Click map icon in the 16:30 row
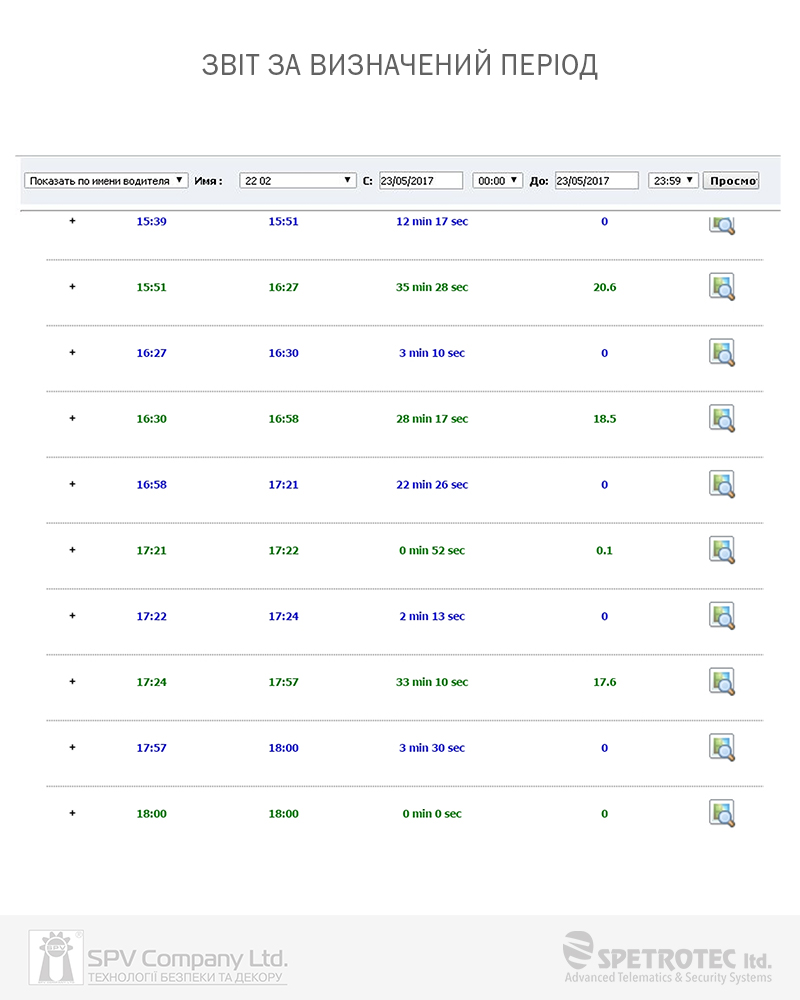This screenshot has height=1000, width=800. tap(722, 419)
